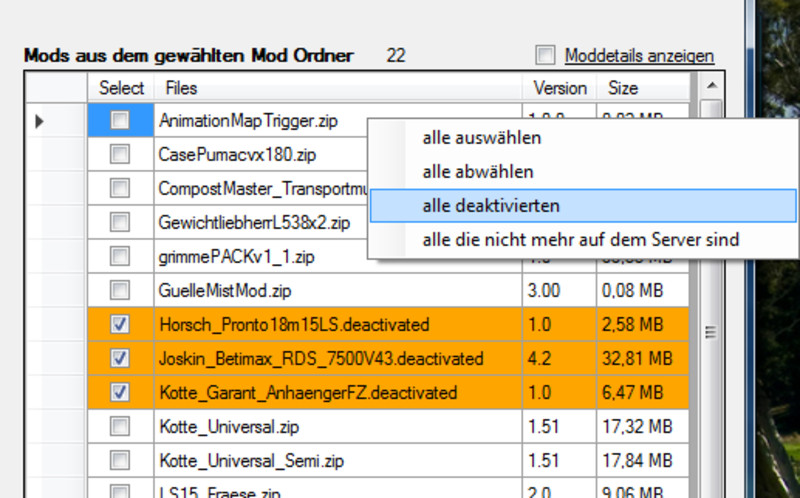Choose 'alle auswählen' from context menu
Viewport: 800px width, 498px height.
pos(481,138)
